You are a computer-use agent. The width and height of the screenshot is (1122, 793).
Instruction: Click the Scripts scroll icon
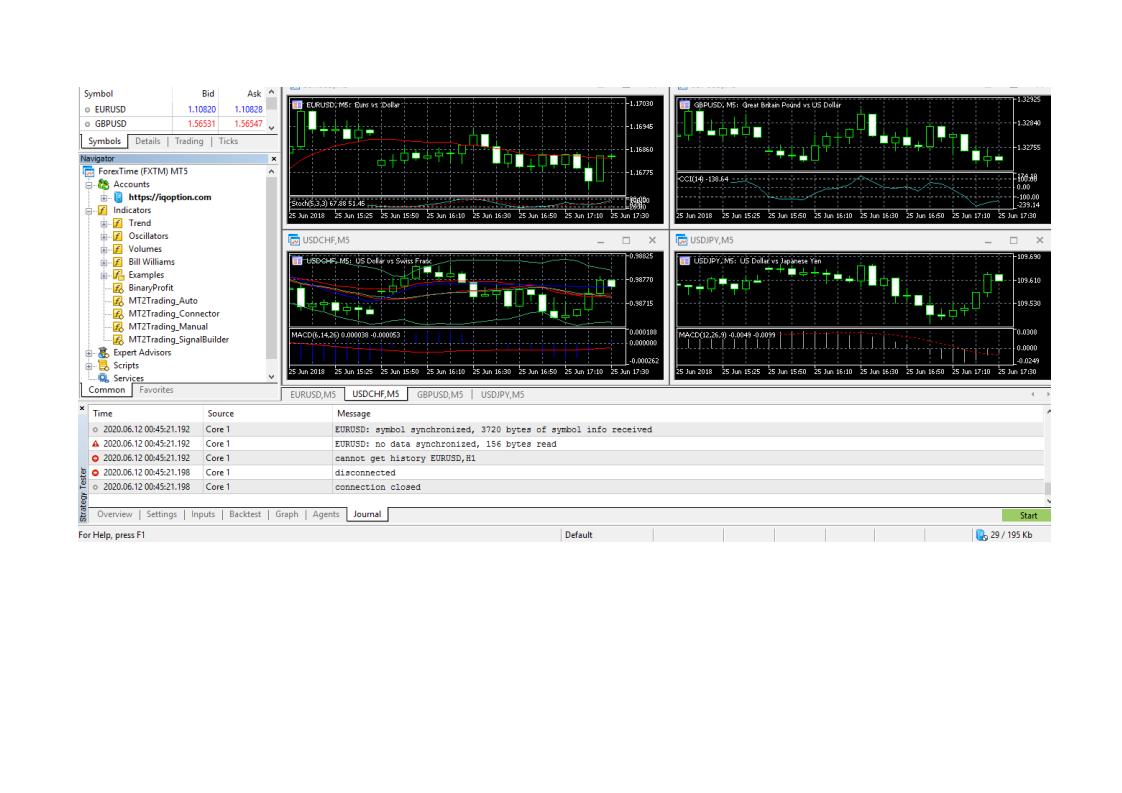(104, 366)
